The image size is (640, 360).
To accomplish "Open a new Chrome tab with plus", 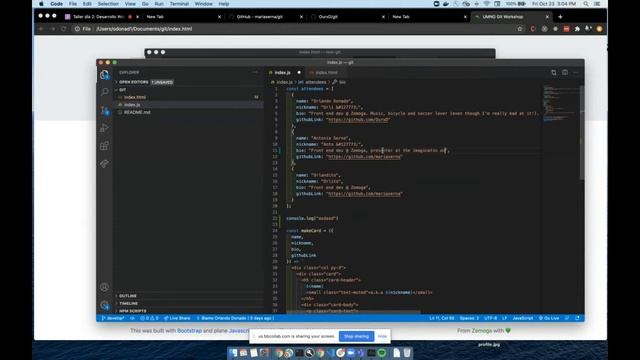I will click(560, 17).
